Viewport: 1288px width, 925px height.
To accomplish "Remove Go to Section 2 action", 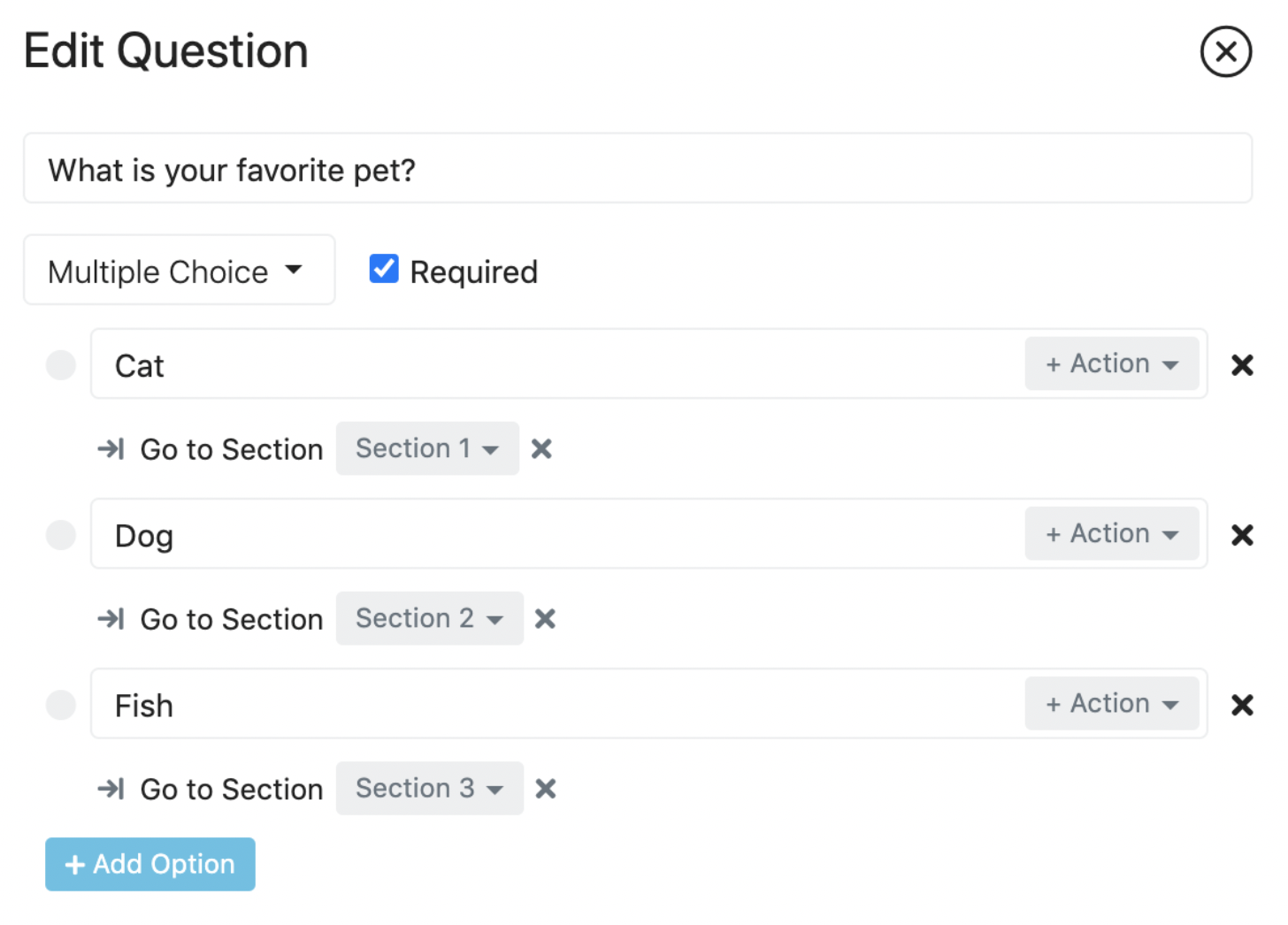I will point(545,619).
